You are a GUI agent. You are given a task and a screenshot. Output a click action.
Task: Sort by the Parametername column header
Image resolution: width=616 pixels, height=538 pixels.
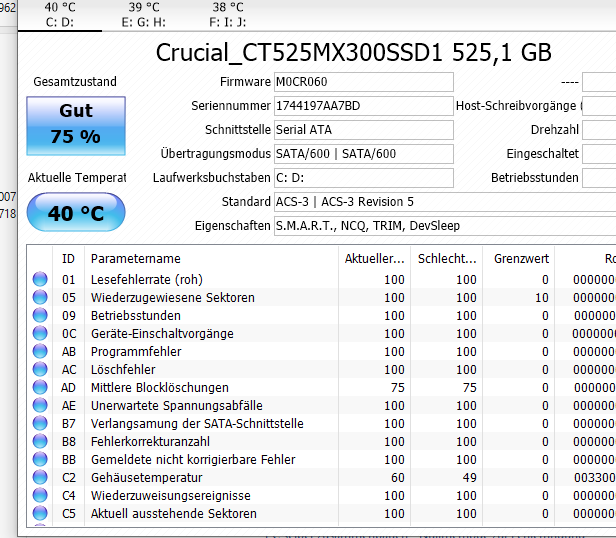click(211, 259)
